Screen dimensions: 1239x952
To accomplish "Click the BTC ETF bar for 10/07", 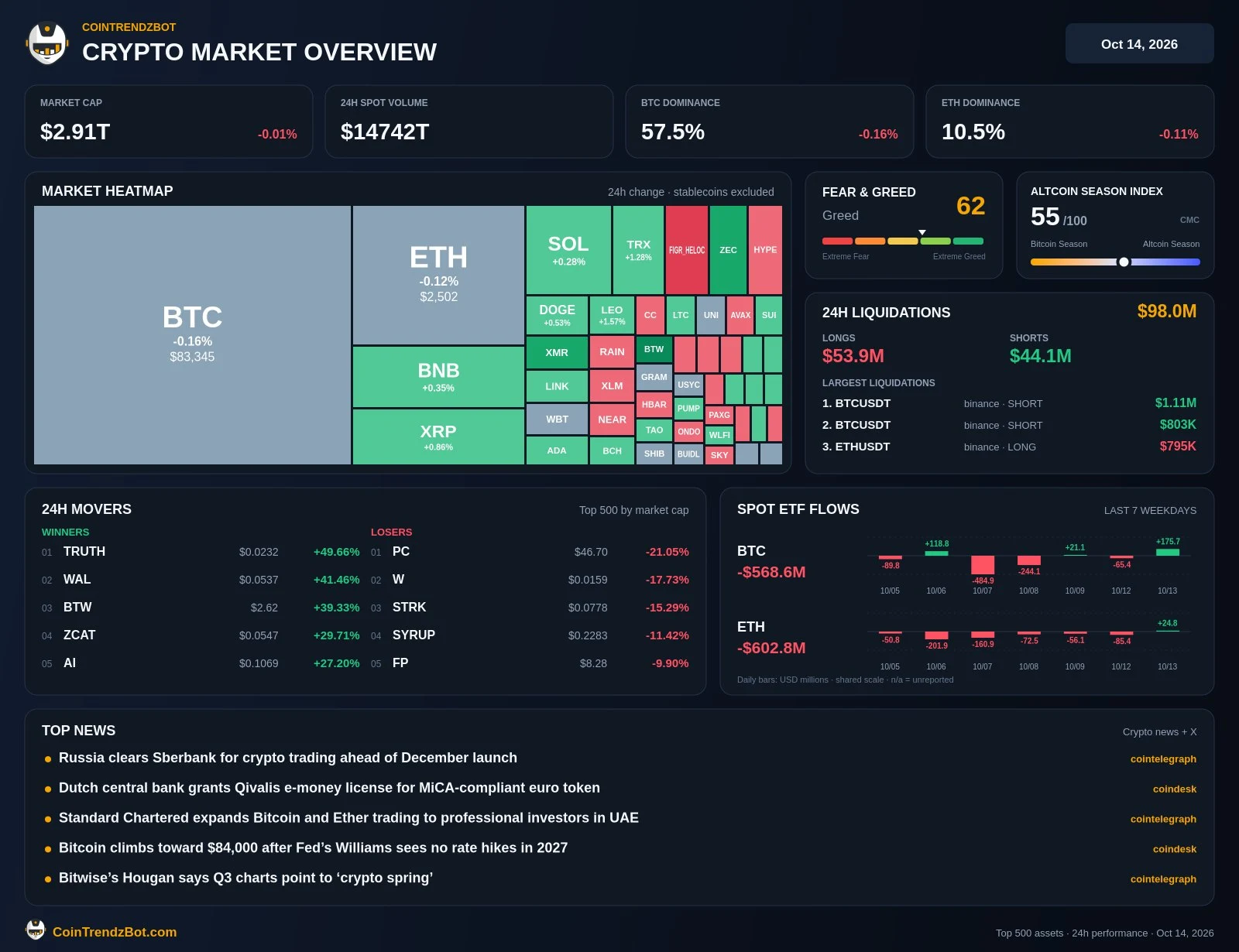I will click(983, 565).
